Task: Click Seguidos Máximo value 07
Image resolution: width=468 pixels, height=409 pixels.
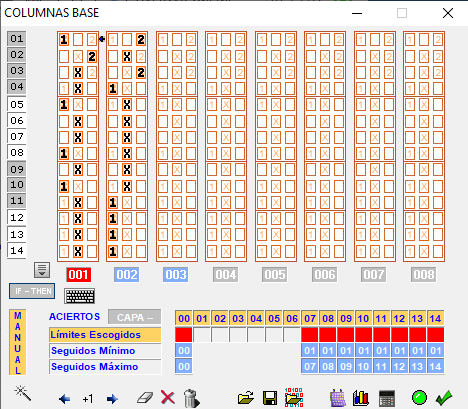Action: 310,367
